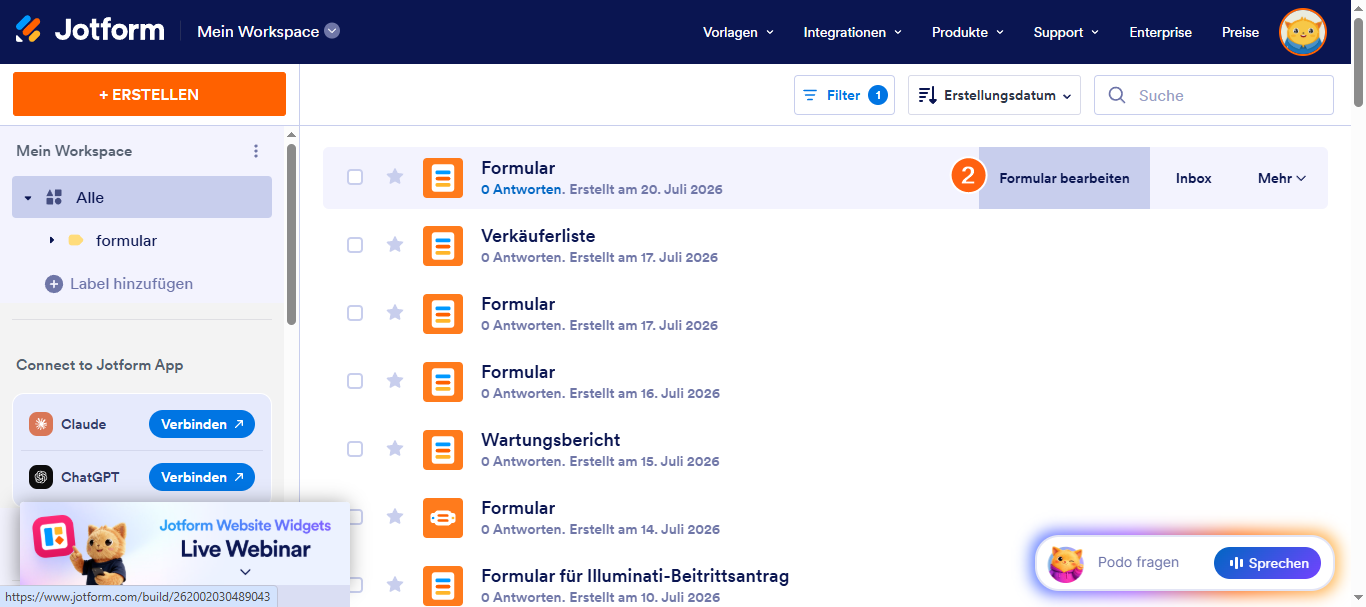This screenshot has width=1366, height=607.
Task: Open the Filter button
Action: pyautogui.click(x=844, y=95)
